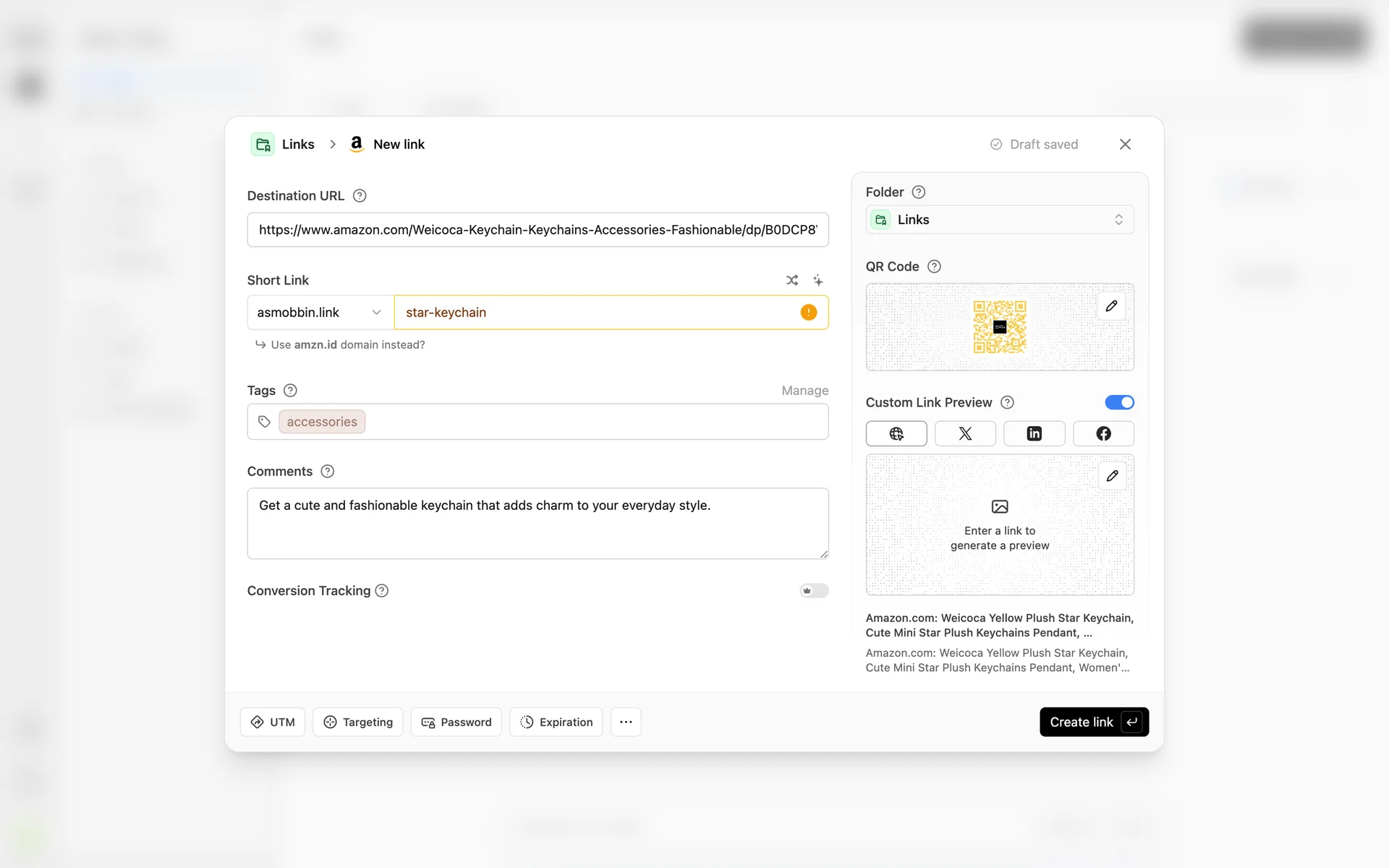Edit the QR code with pencil icon
This screenshot has width=1389, height=868.
(1111, 306)
